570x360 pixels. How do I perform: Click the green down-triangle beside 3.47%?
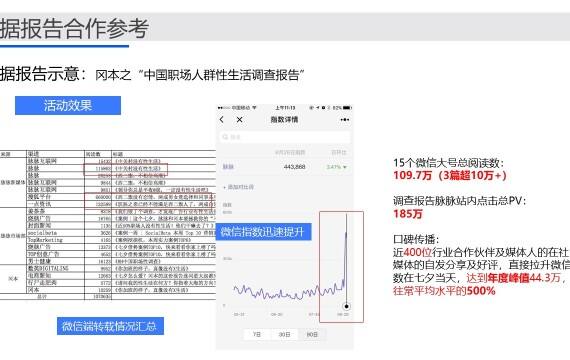point(345,167)
